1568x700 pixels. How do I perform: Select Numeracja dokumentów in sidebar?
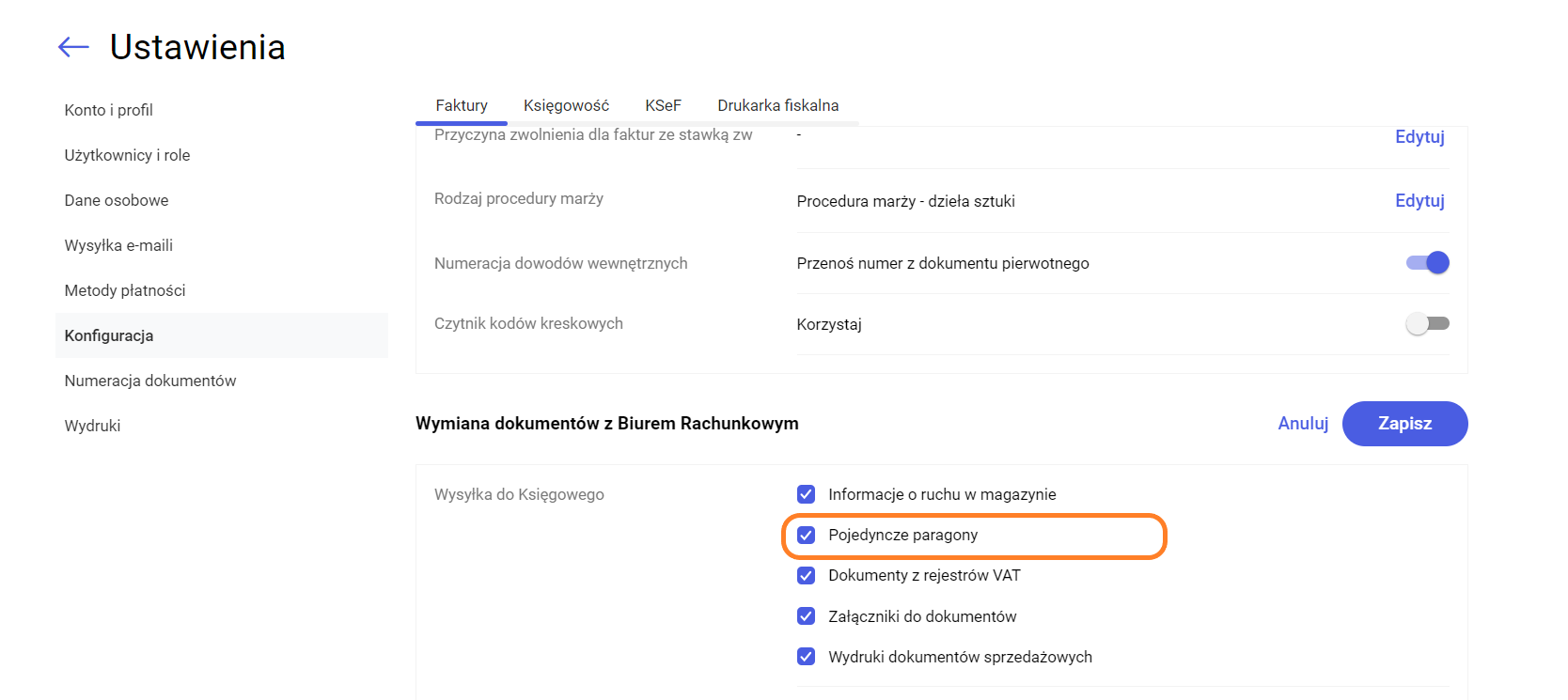150,381
